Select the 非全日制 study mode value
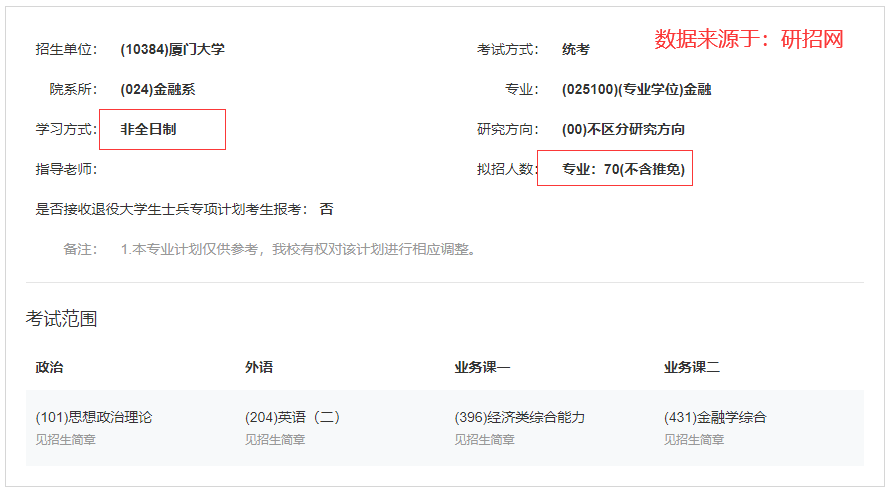Screen dimensions: 896x496 click(148, 130)
